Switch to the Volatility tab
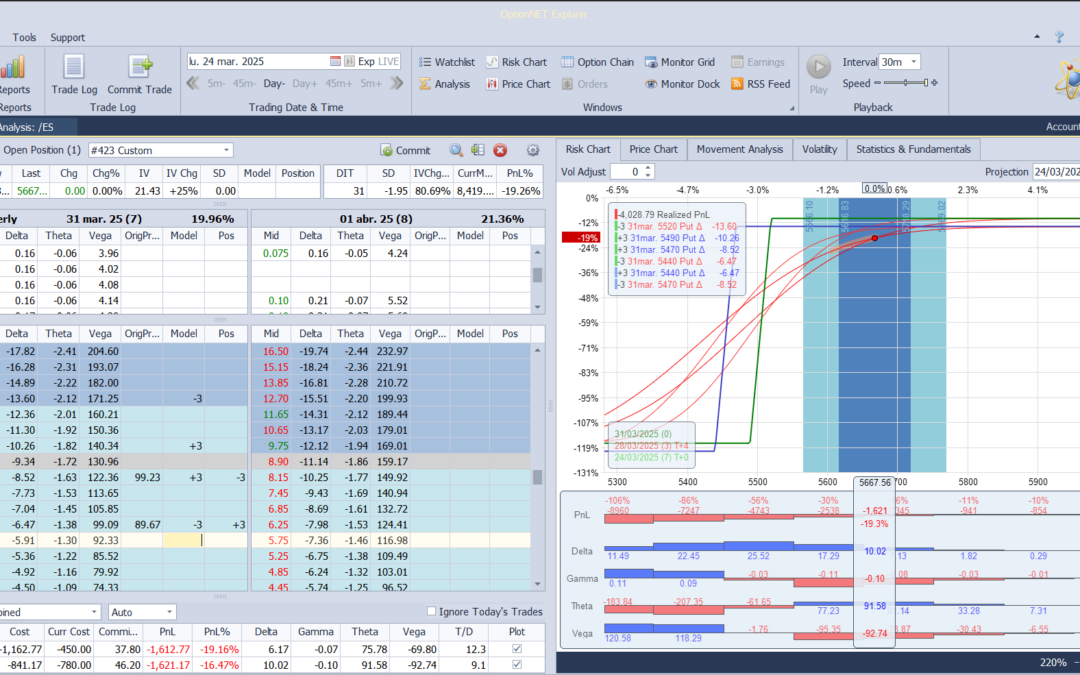This screenshot has height=675, width=1080. coord(819,149)
